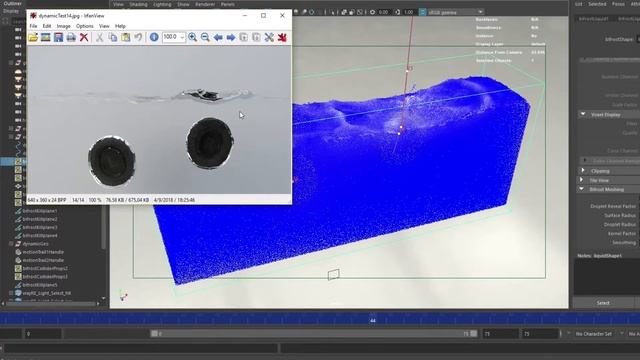Expand the Clipping section
Image resolution: width=640 pixels, height=360 pixels.
(583, 171)
